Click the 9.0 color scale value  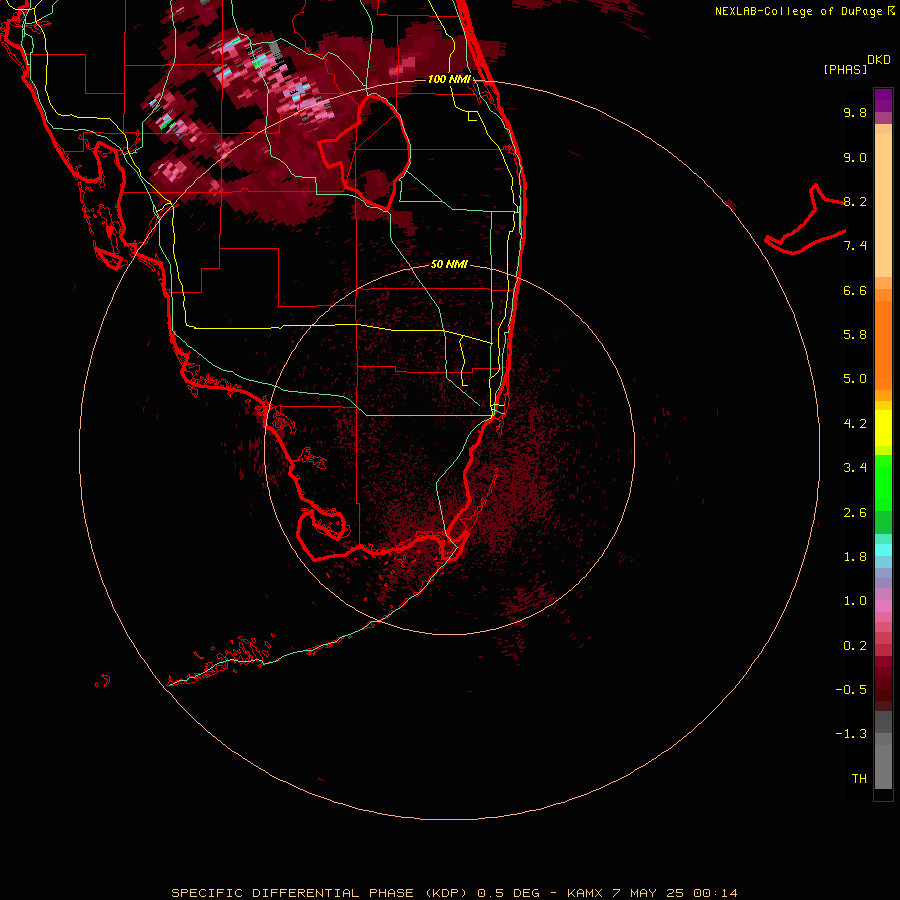pyautogui.click(x=855, y=157)
